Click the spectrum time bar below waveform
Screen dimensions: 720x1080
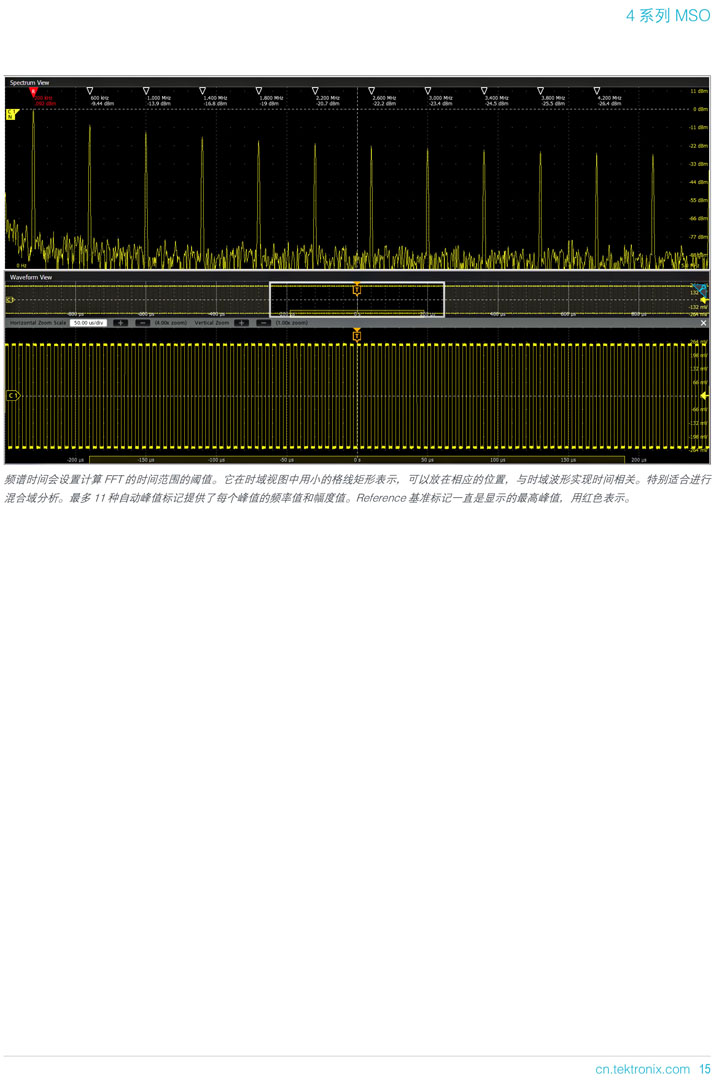(357, 459)
